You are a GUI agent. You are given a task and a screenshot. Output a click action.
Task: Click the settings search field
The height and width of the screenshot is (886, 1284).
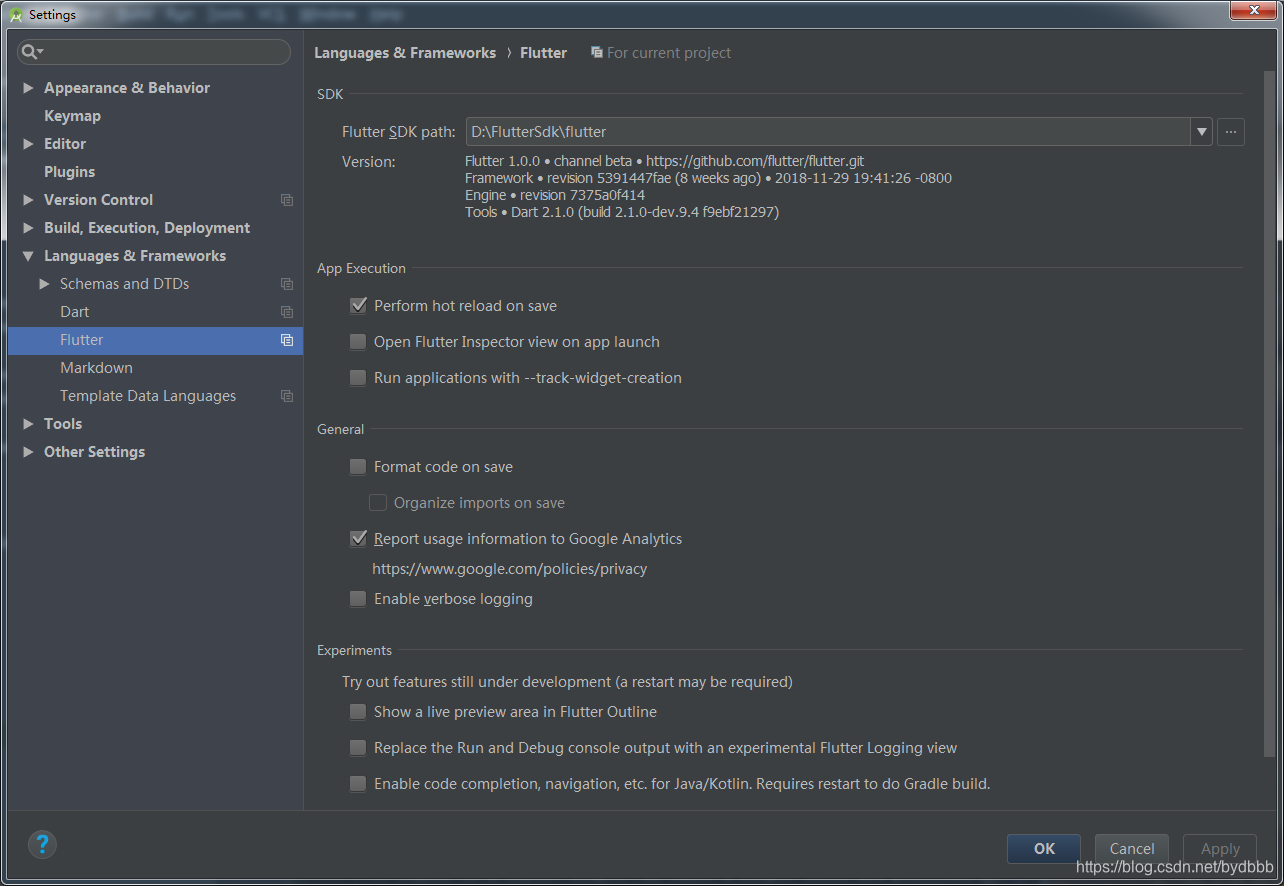(154, 52)
